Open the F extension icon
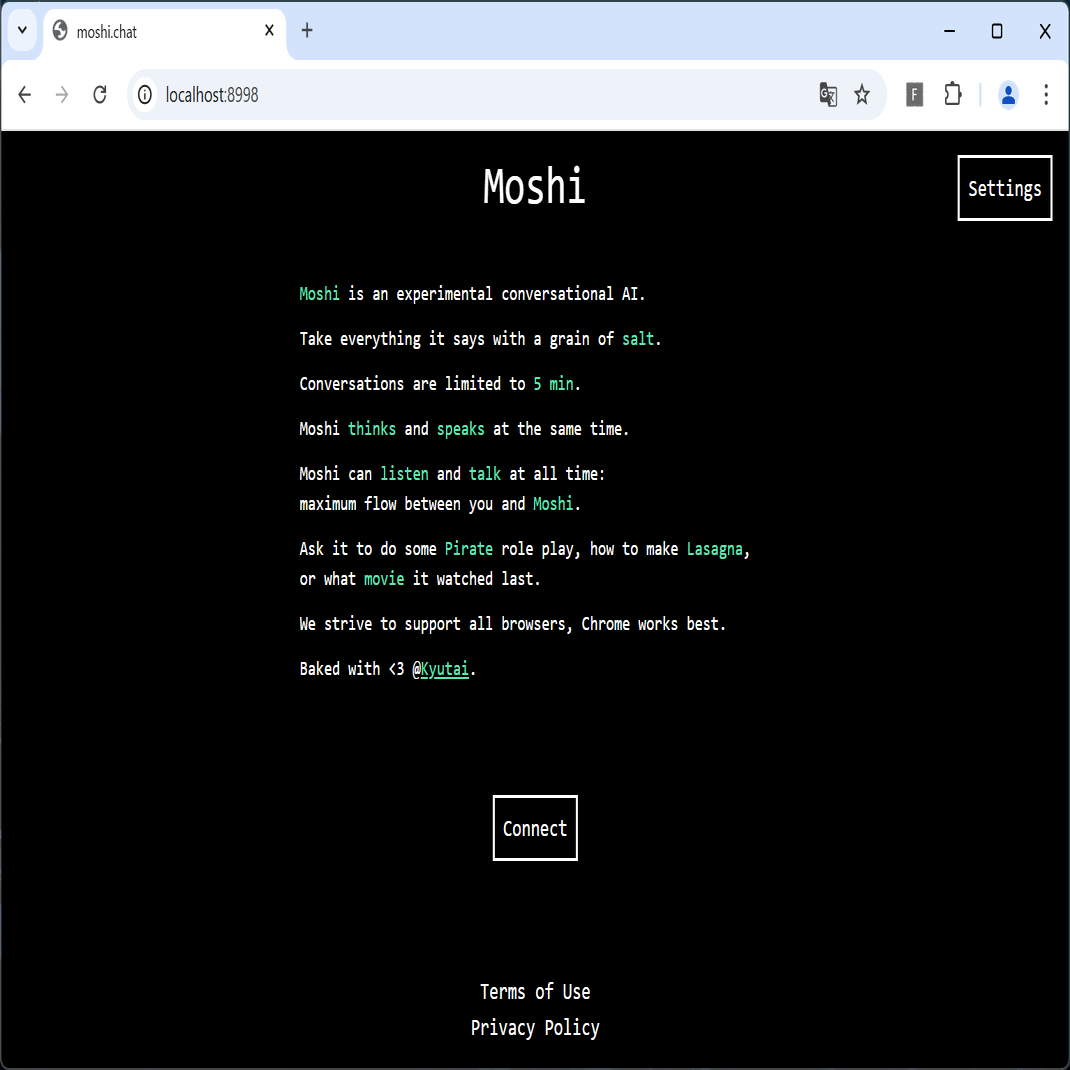This screenshot has height=1070, width=1070. 914,95
